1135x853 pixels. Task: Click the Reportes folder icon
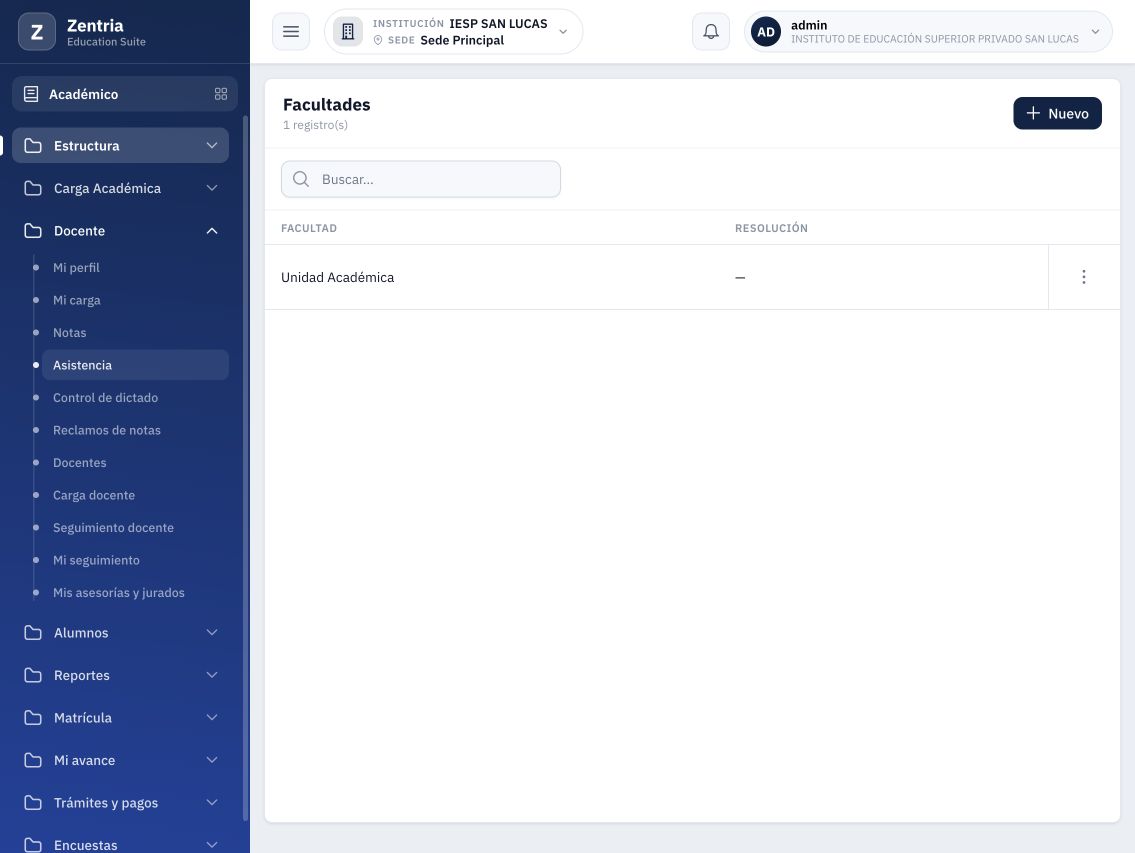point(33,676)
